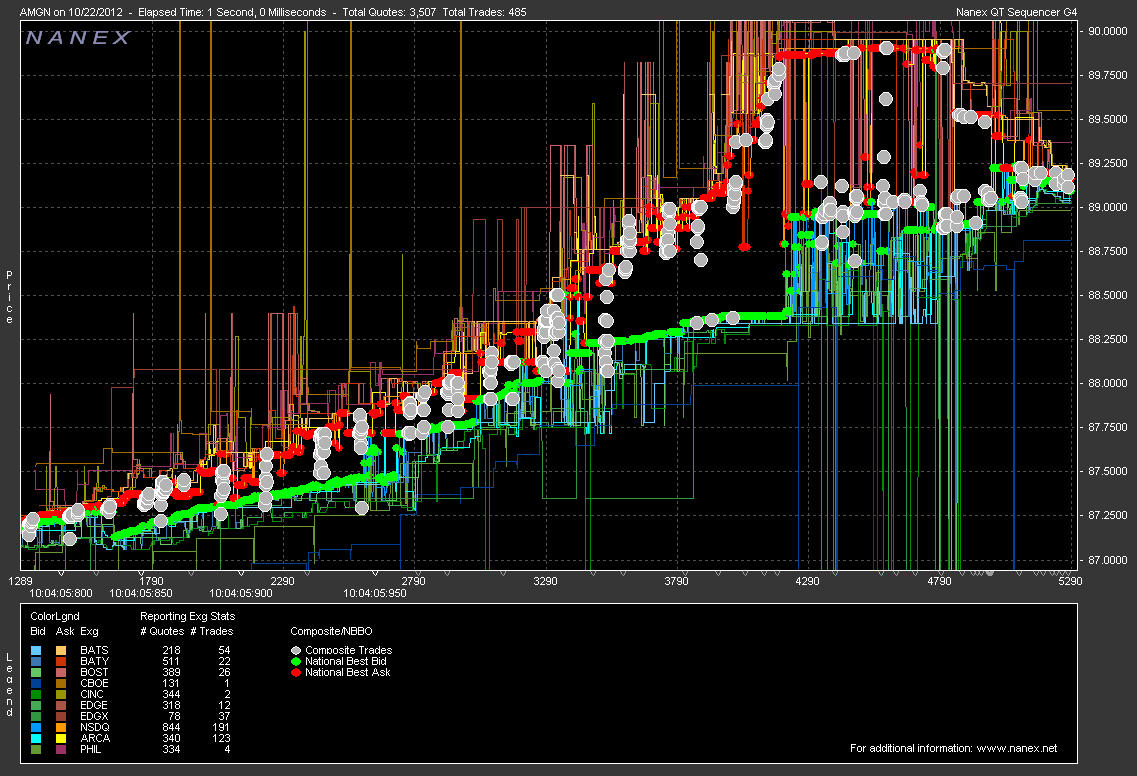Click the Nanex QT Sequencer G4 label
The width and height of the screenshot is (1137, 776).
point(1017,12)
